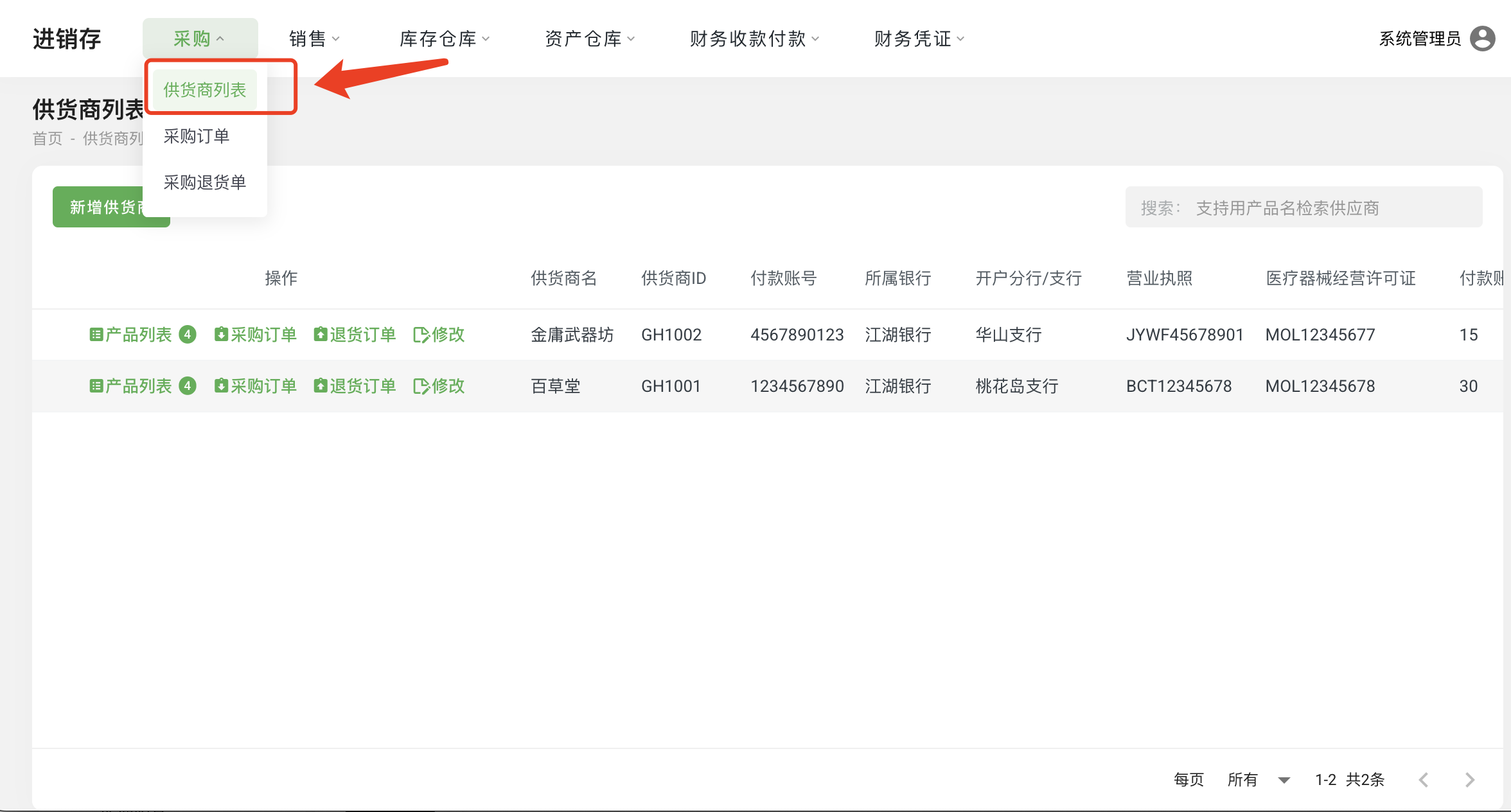Viewport: 1511px width, 812px height.
Task: Click purchase order icon for 百草堂
Action: pos(221,386)
